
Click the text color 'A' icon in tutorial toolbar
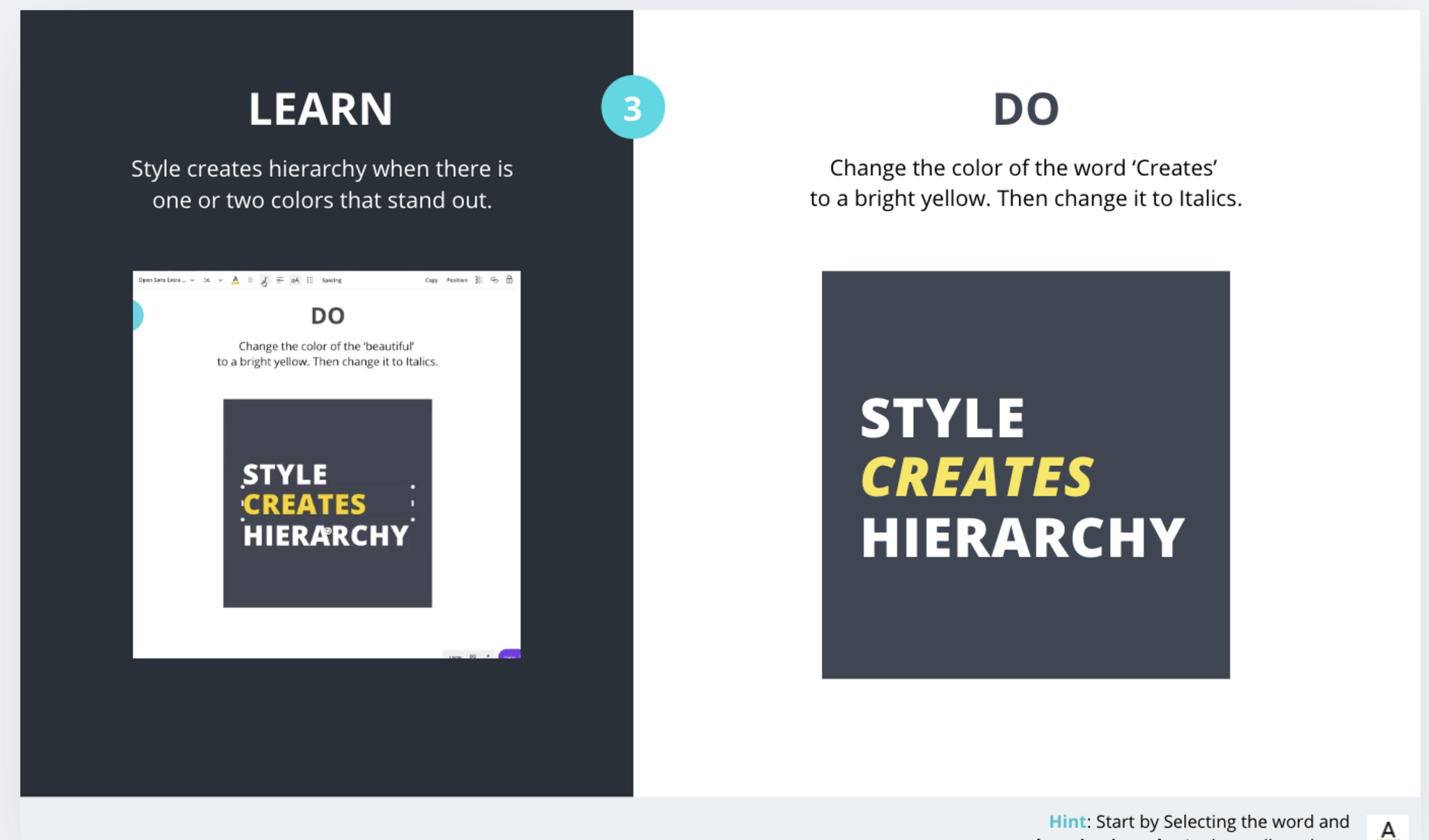point(235,280)
